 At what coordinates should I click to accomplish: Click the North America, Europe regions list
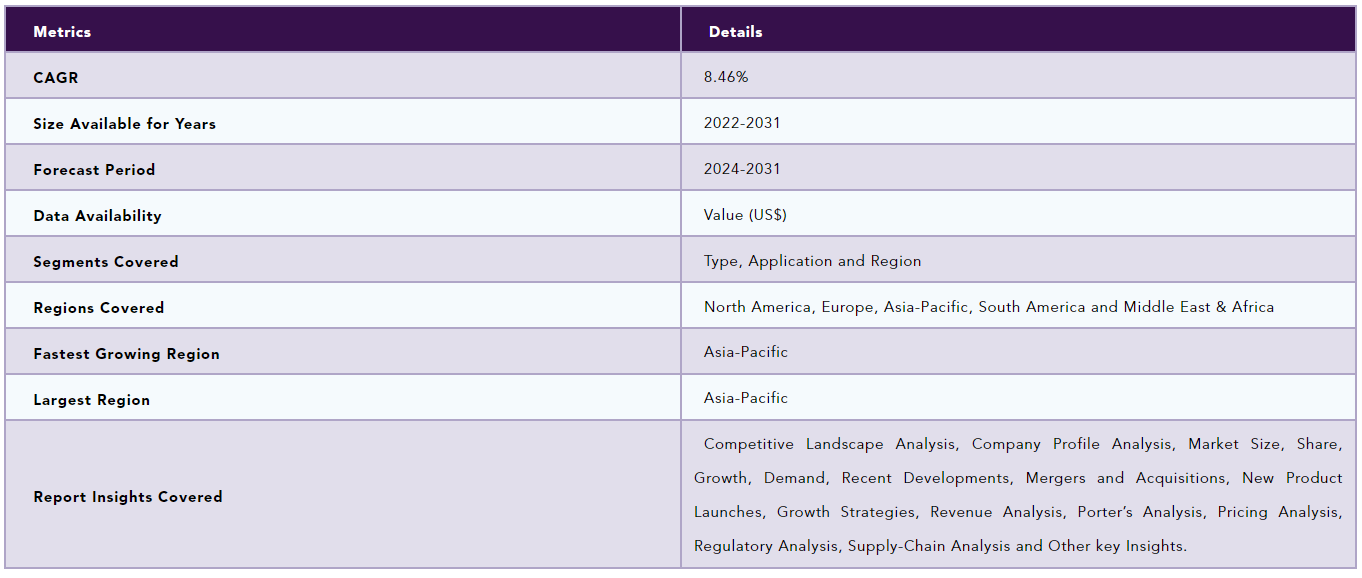(x=989, y=307)
